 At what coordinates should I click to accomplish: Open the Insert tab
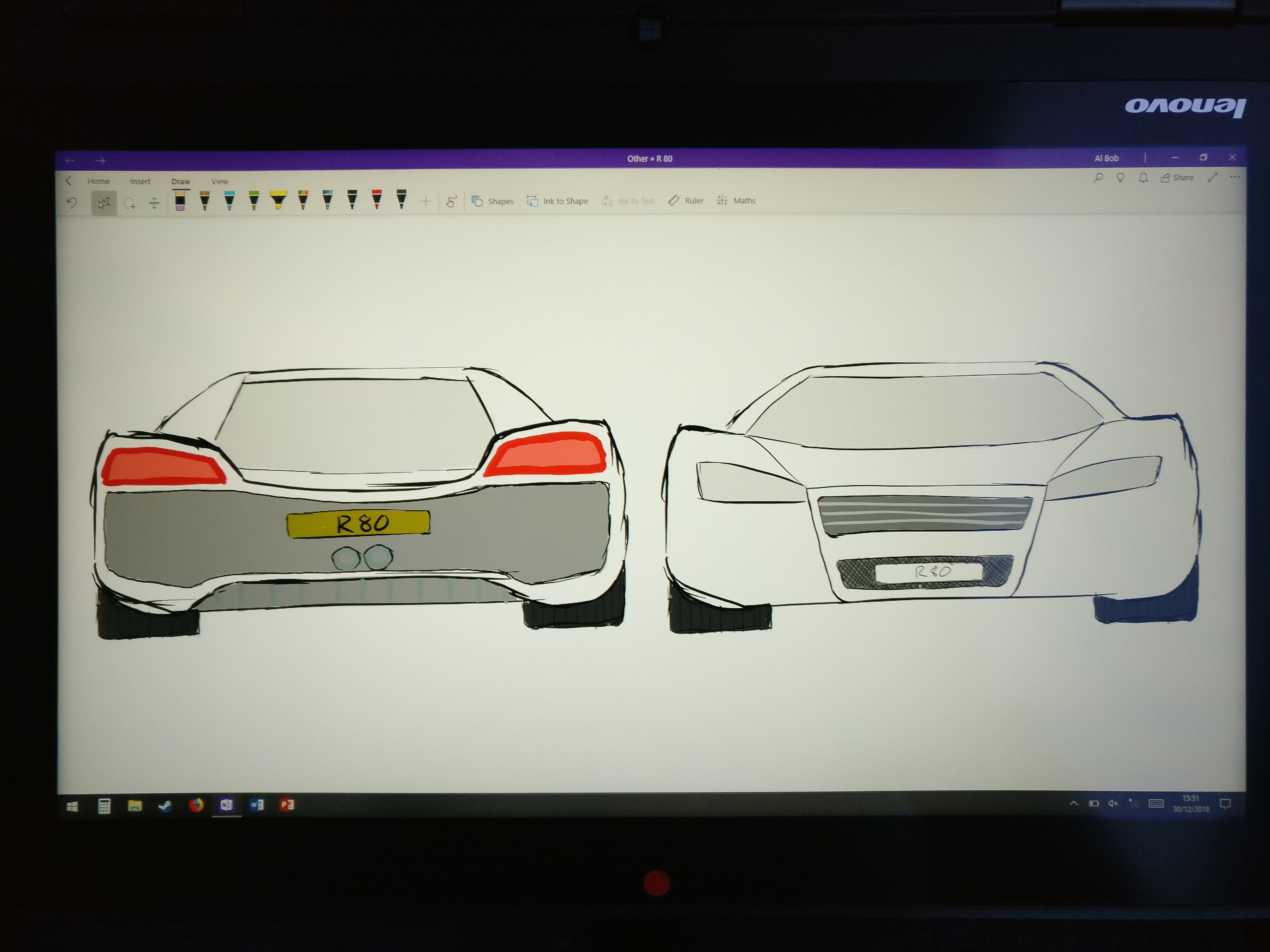[x=140, y=181]
